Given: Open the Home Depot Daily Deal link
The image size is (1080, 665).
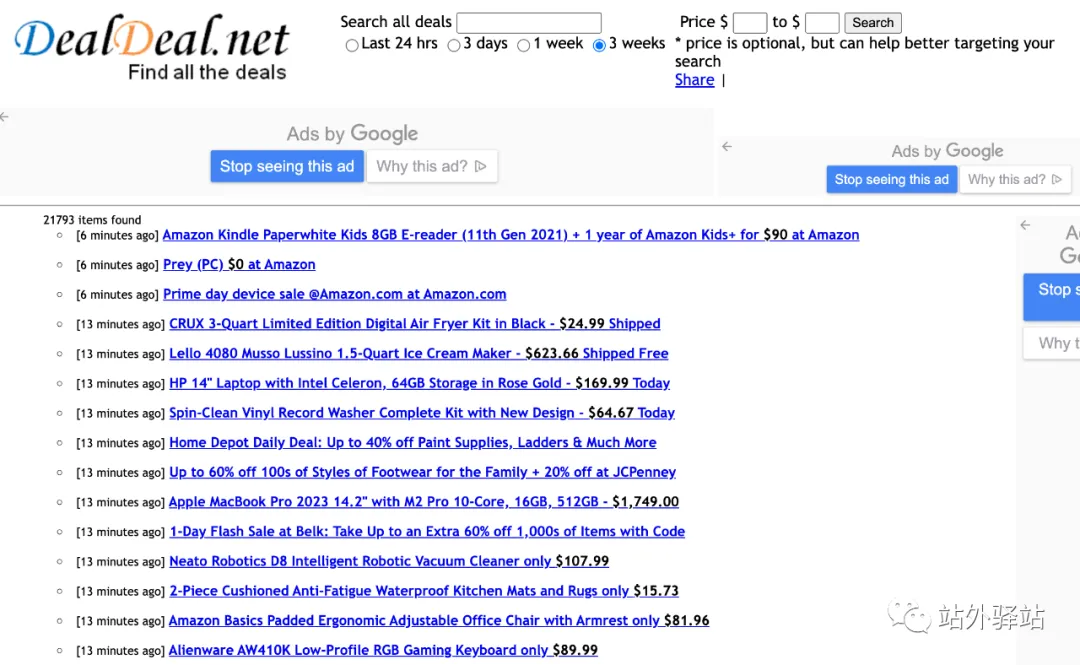Looking at the screenshot, I should 413,442.
